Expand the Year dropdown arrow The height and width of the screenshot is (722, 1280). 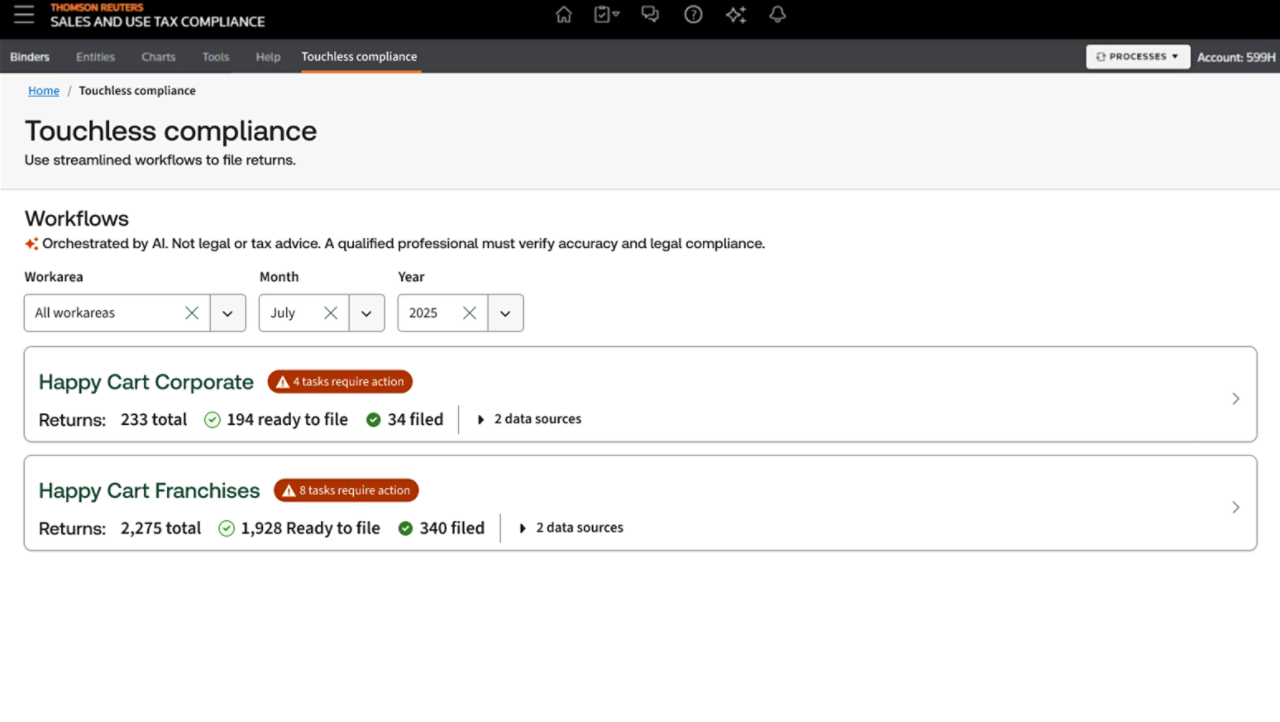pos(505,313)
